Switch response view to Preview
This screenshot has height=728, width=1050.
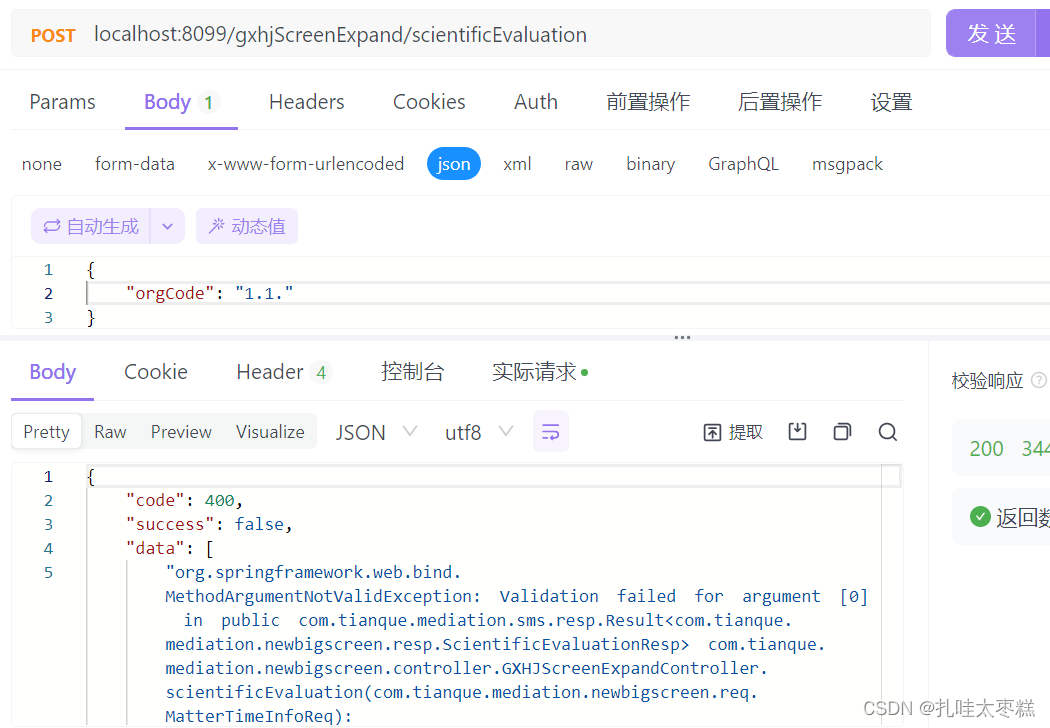click(181, 431)
